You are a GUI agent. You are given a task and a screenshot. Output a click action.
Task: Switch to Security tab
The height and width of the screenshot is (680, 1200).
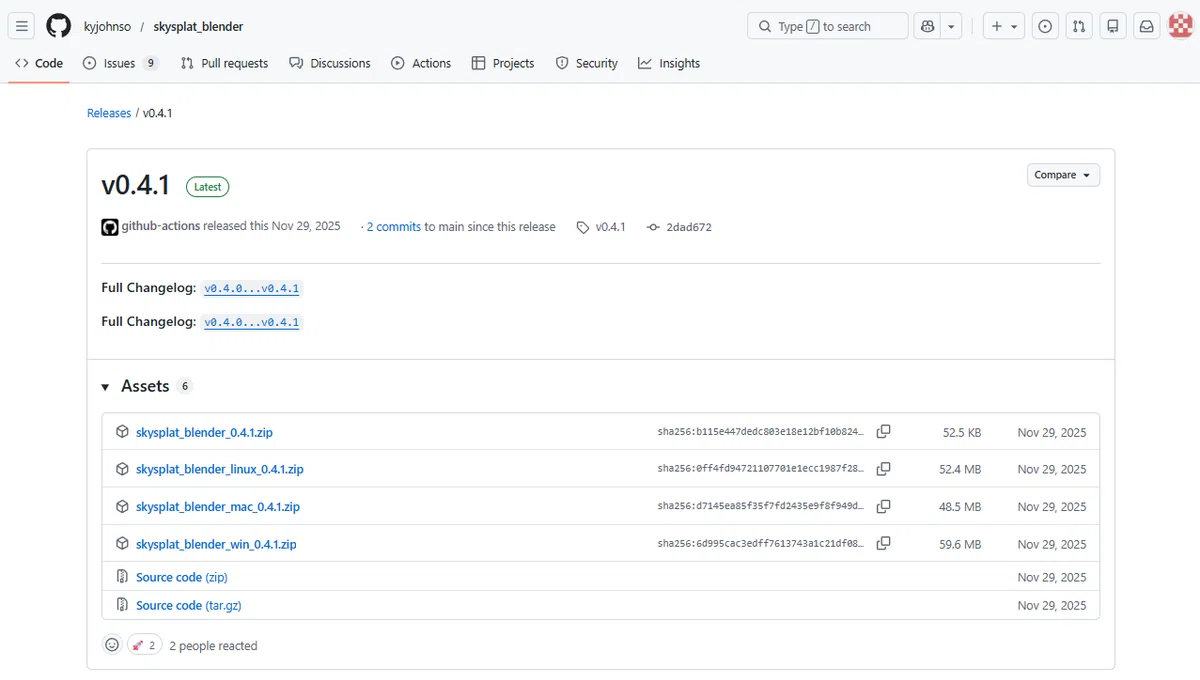(x=587, y=63)
